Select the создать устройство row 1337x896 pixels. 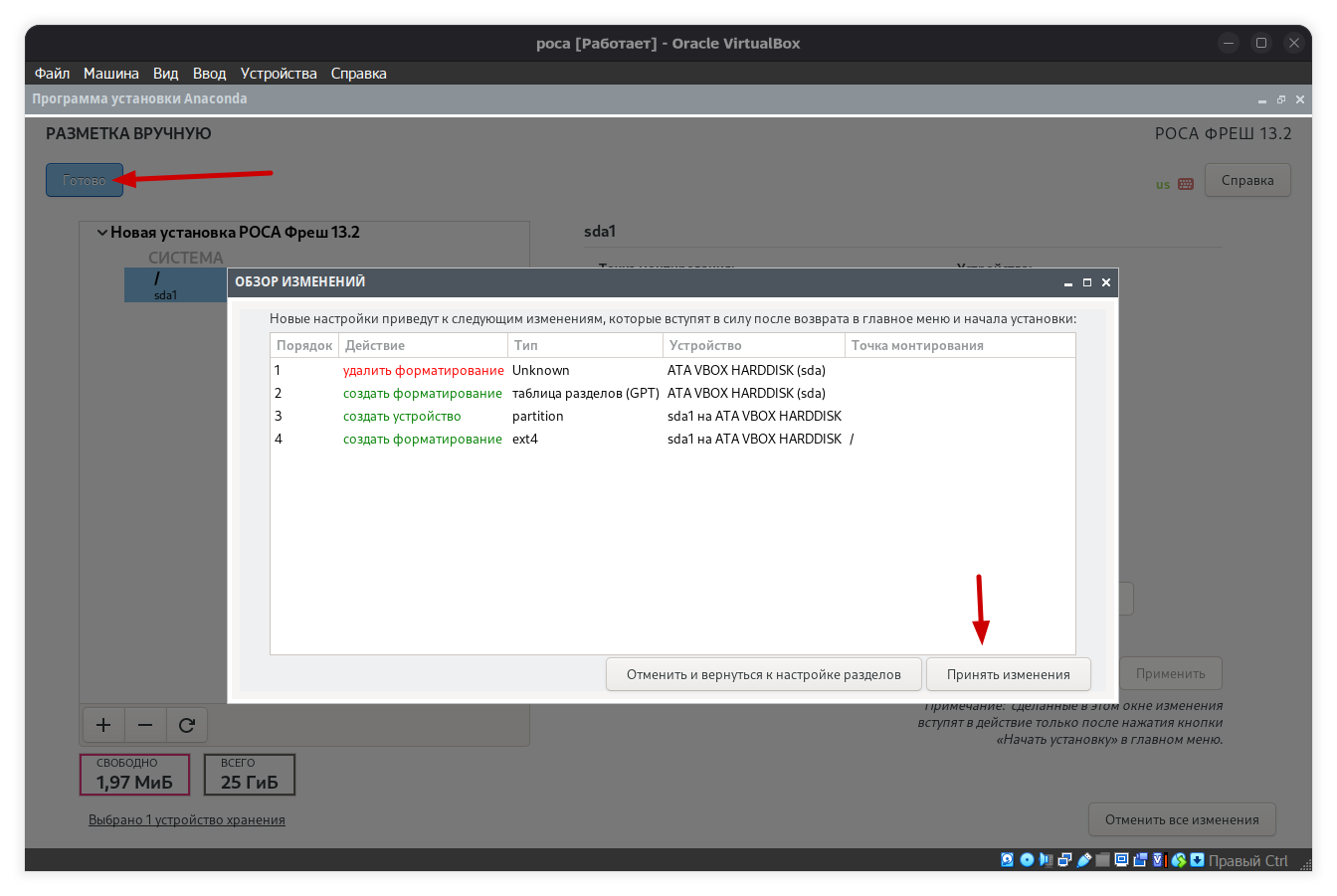click(x=672, y=416)
